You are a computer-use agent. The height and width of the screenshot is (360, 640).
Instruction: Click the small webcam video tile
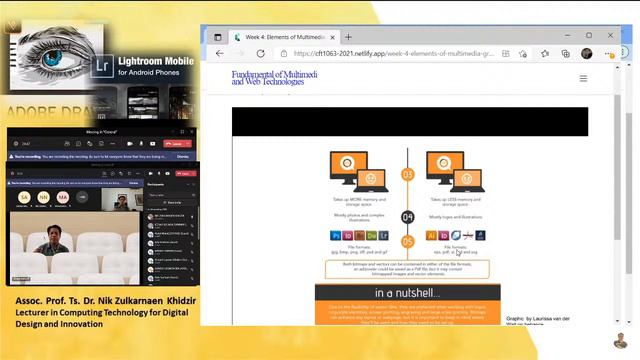[122, 200]
